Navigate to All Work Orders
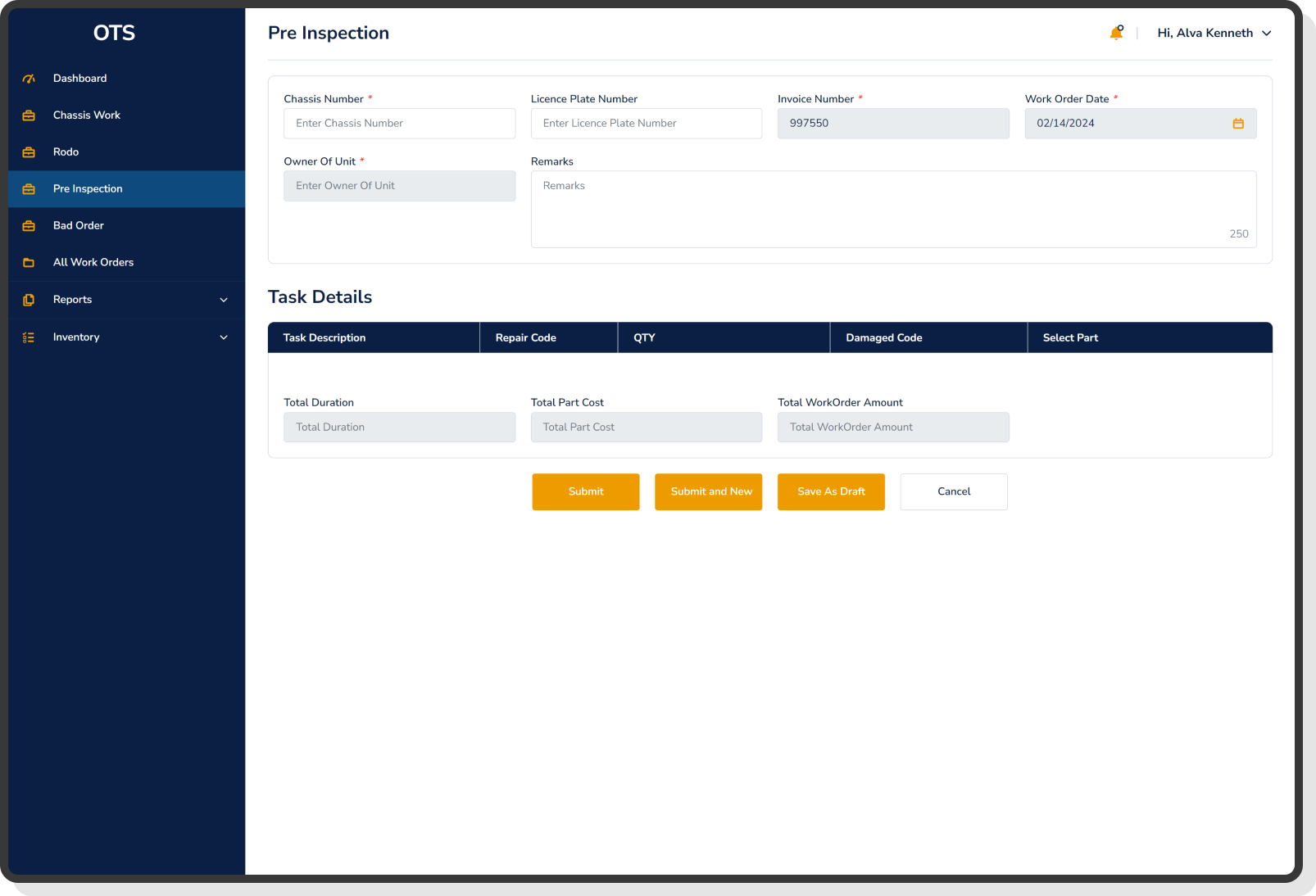The image size is (1316, 896). click(93, 262)
